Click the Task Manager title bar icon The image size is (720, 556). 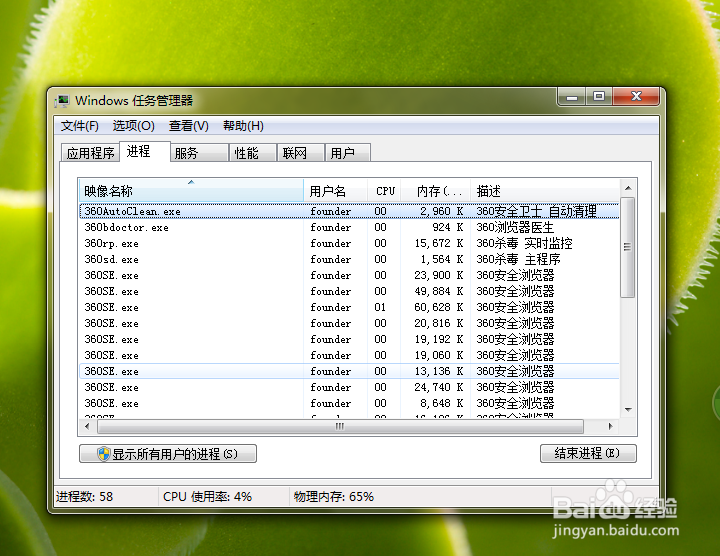pyautogui.click(x=62, y=101)
